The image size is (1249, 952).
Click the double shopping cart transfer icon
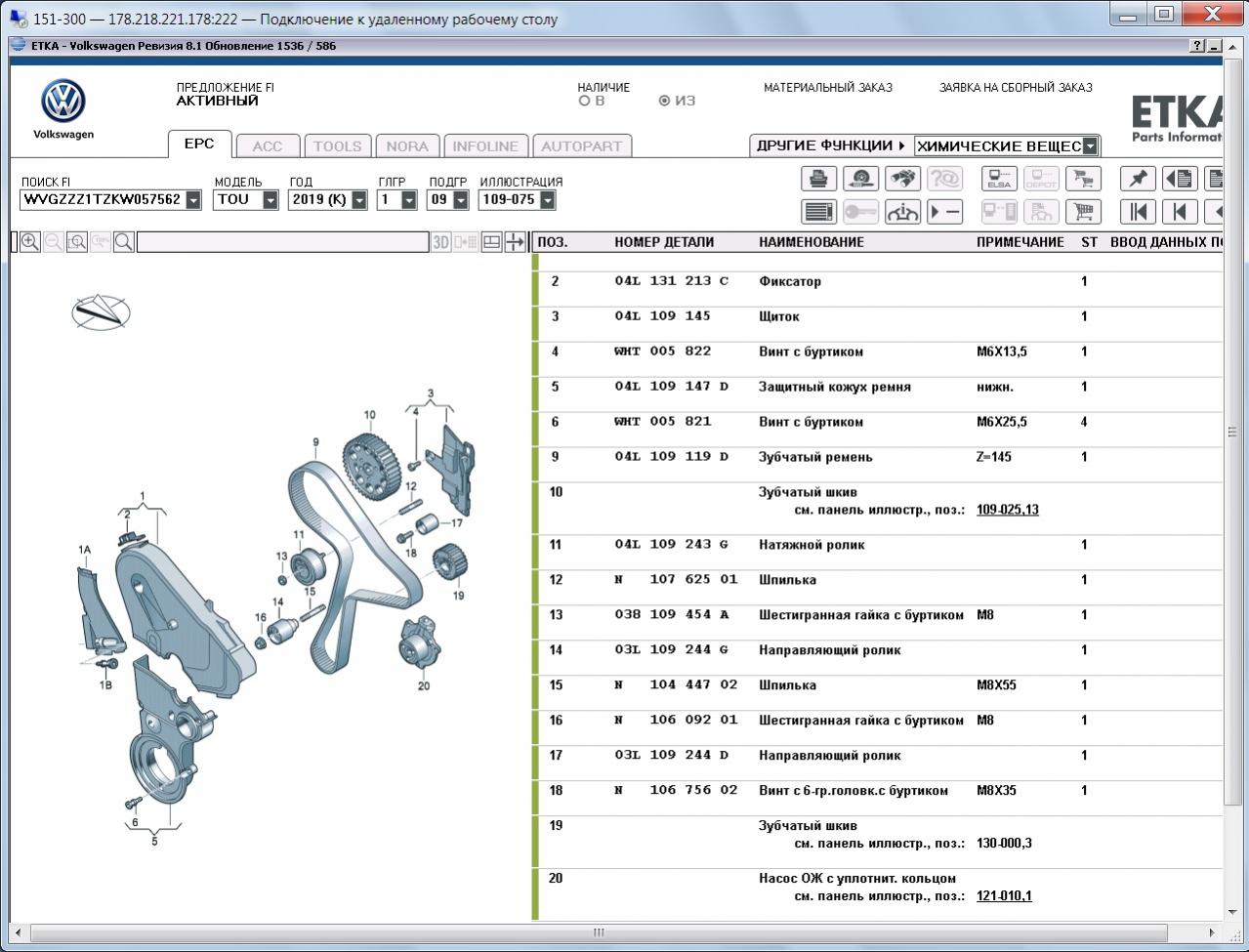coord(1083,179)
